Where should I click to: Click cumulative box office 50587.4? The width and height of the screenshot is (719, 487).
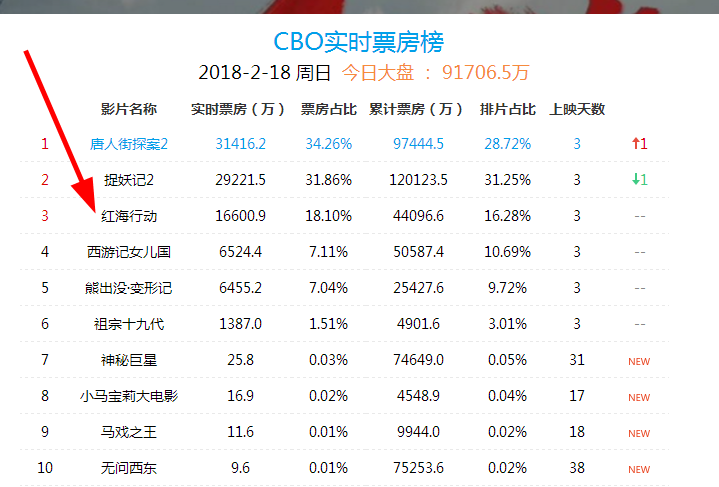pyautogui.click(x=419, y=252)
